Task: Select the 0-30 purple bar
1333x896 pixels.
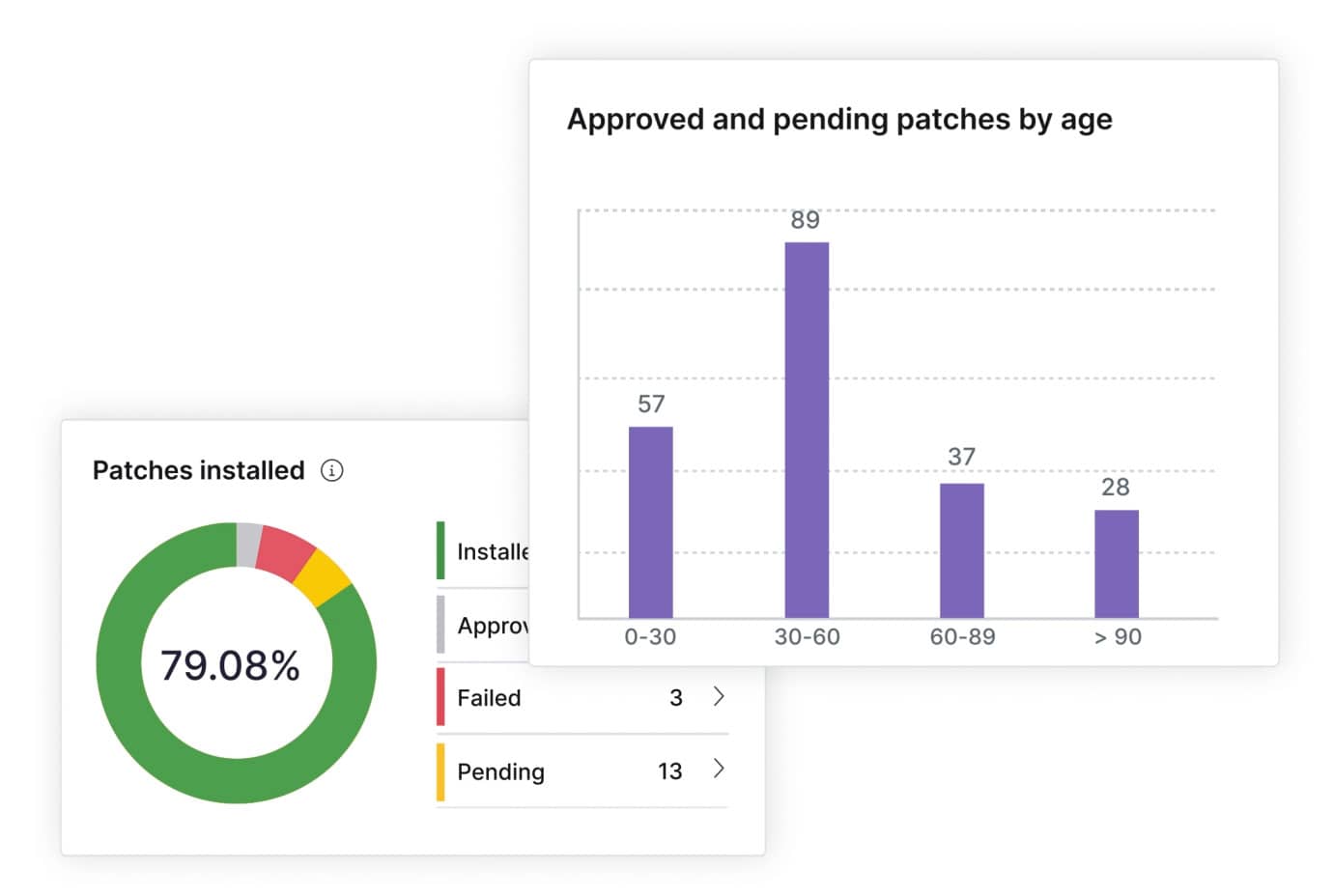Action: pyautogui.click(x=651, y=521)
